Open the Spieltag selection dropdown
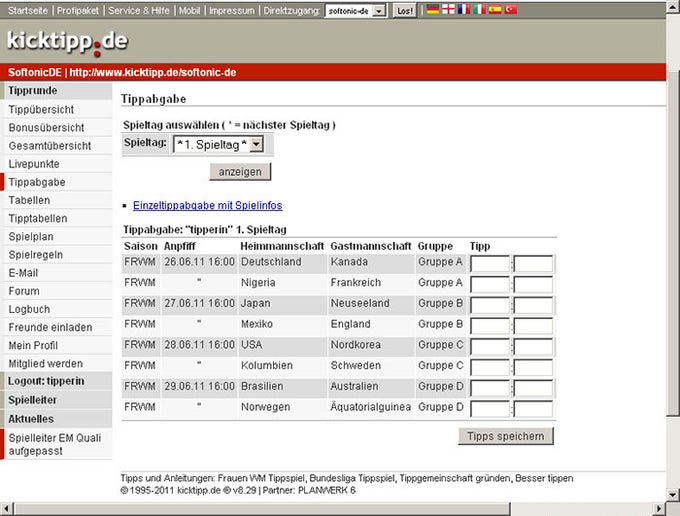680x516 pixels. [x=218, y=144]
